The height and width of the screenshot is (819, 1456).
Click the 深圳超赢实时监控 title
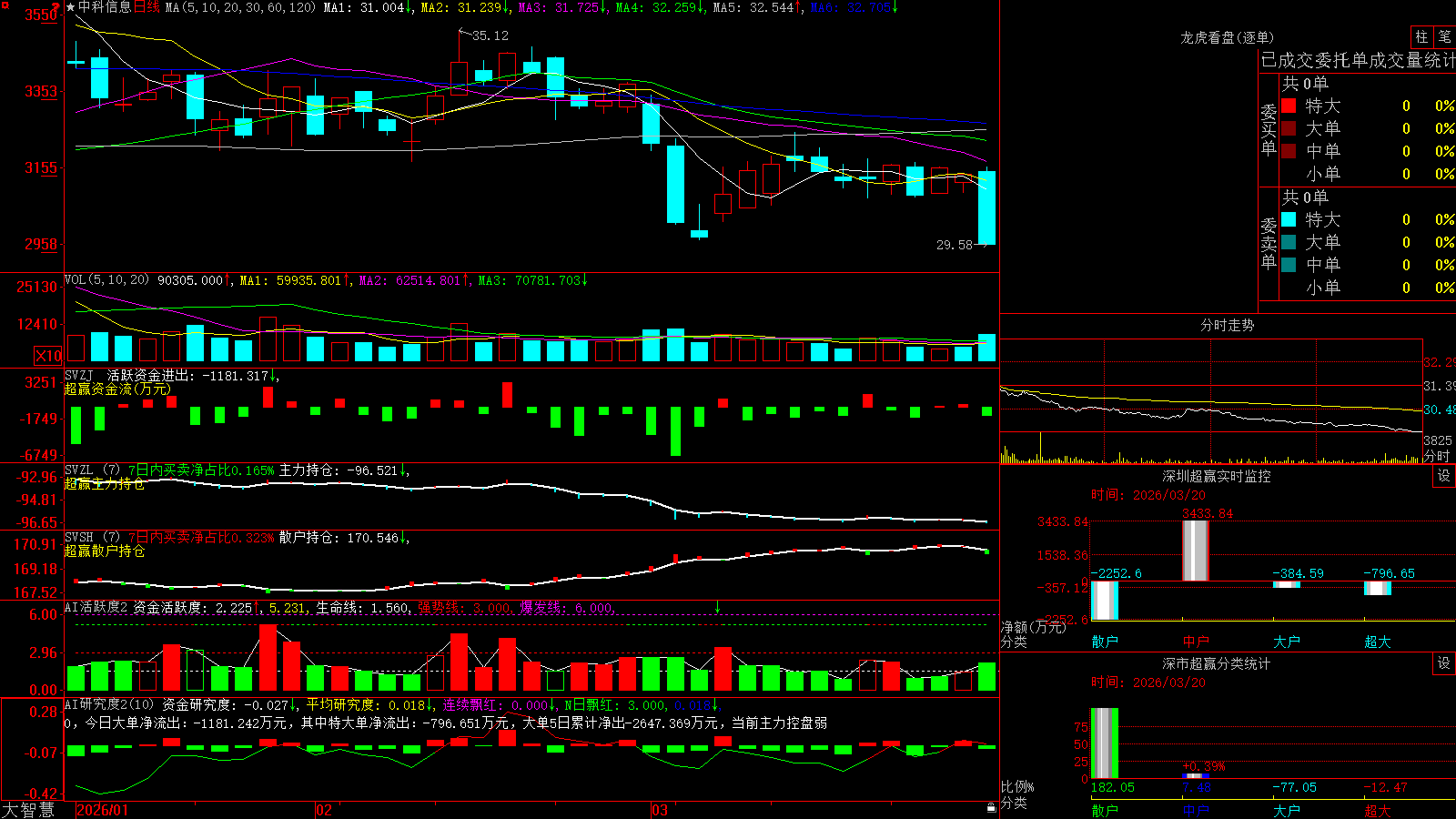1217,476
